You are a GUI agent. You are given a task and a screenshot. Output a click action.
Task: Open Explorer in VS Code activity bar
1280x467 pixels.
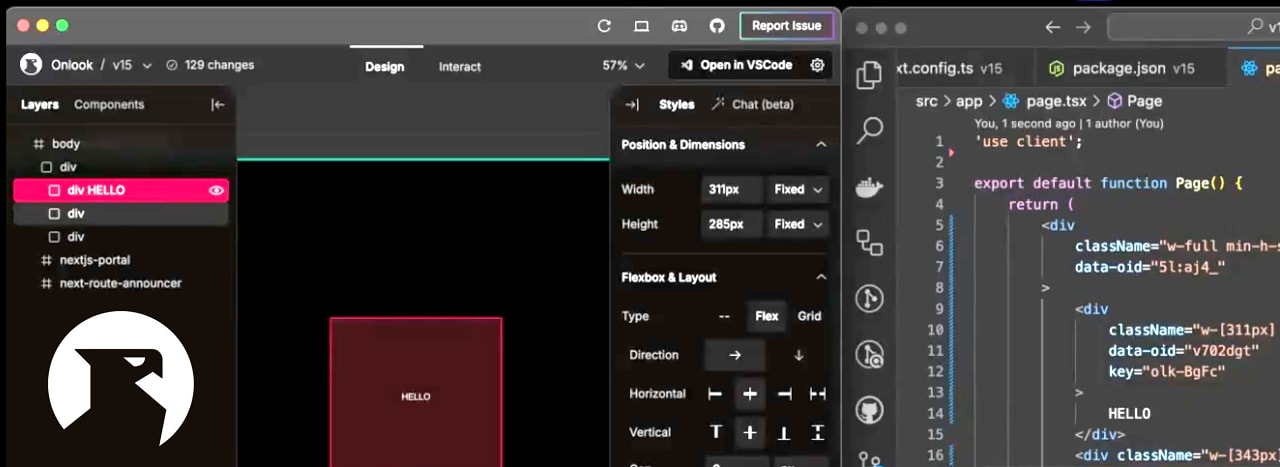pos(870,74)
